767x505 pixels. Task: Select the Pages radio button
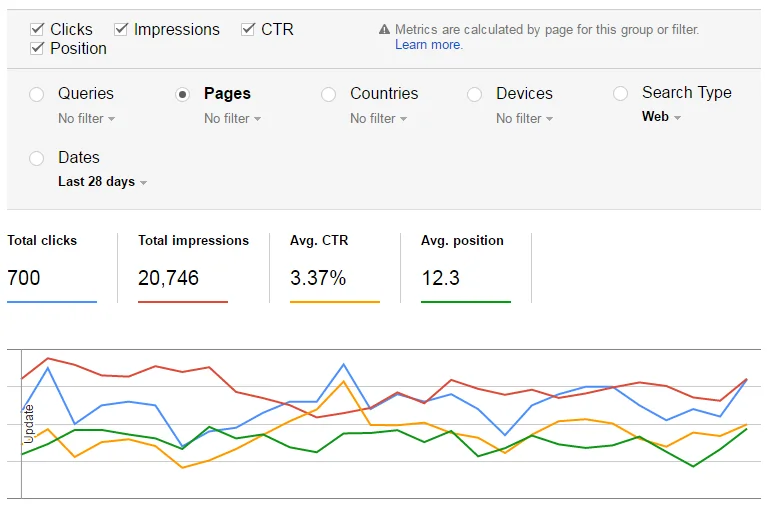(x=182, y=94)
